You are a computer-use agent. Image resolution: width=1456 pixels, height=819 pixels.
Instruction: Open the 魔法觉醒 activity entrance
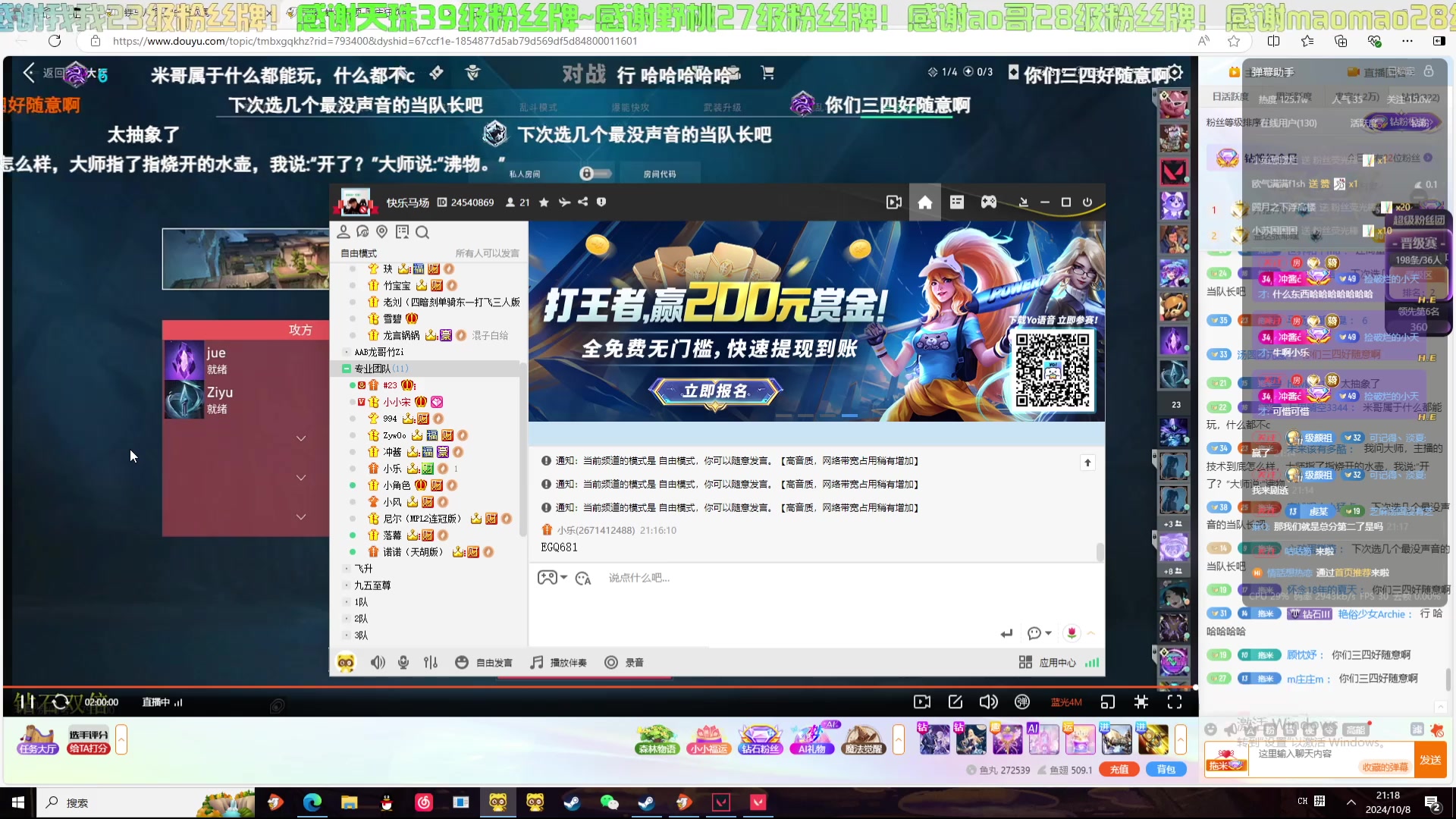863,739
